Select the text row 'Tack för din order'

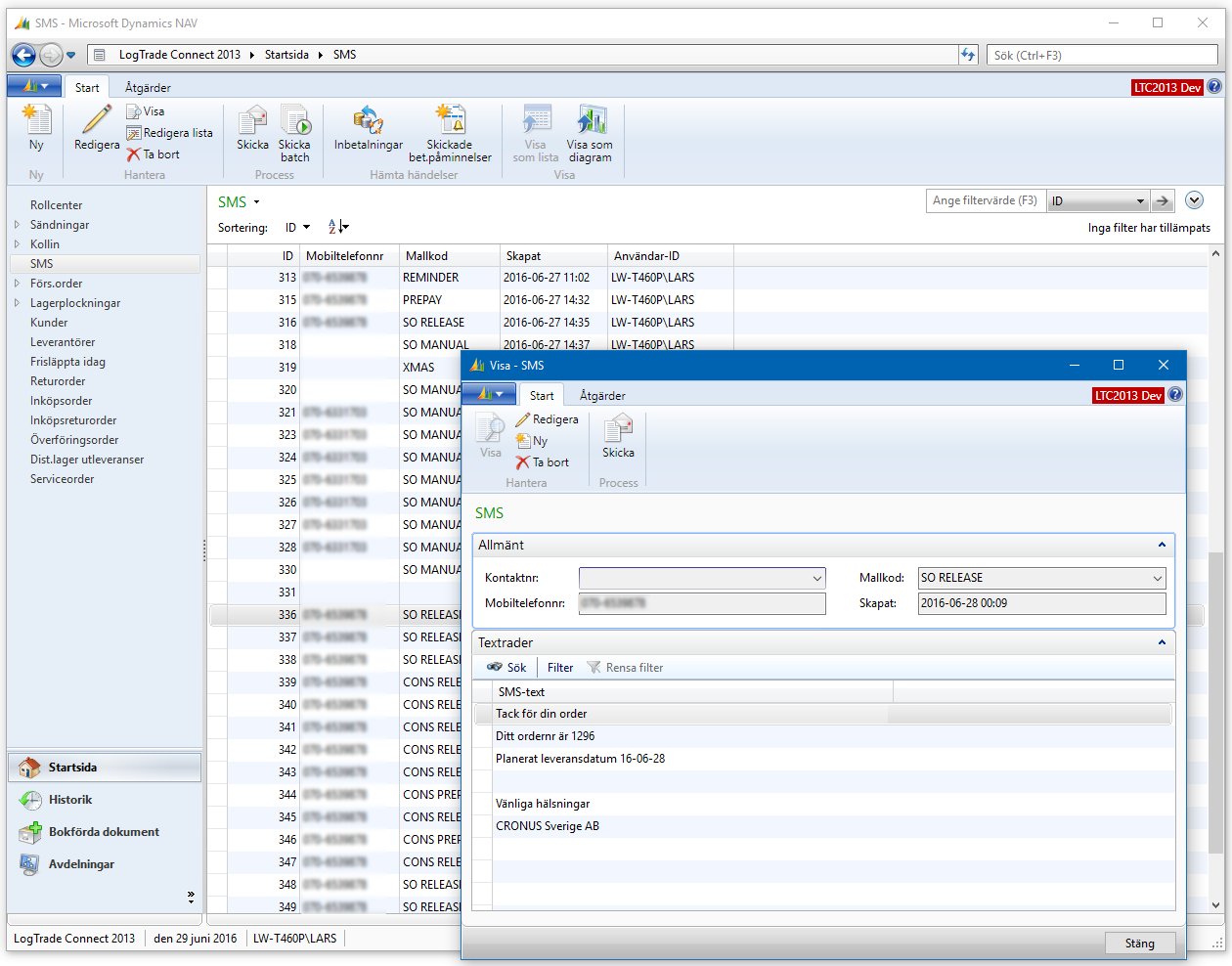pyautogui.click(x=823, y=714)
